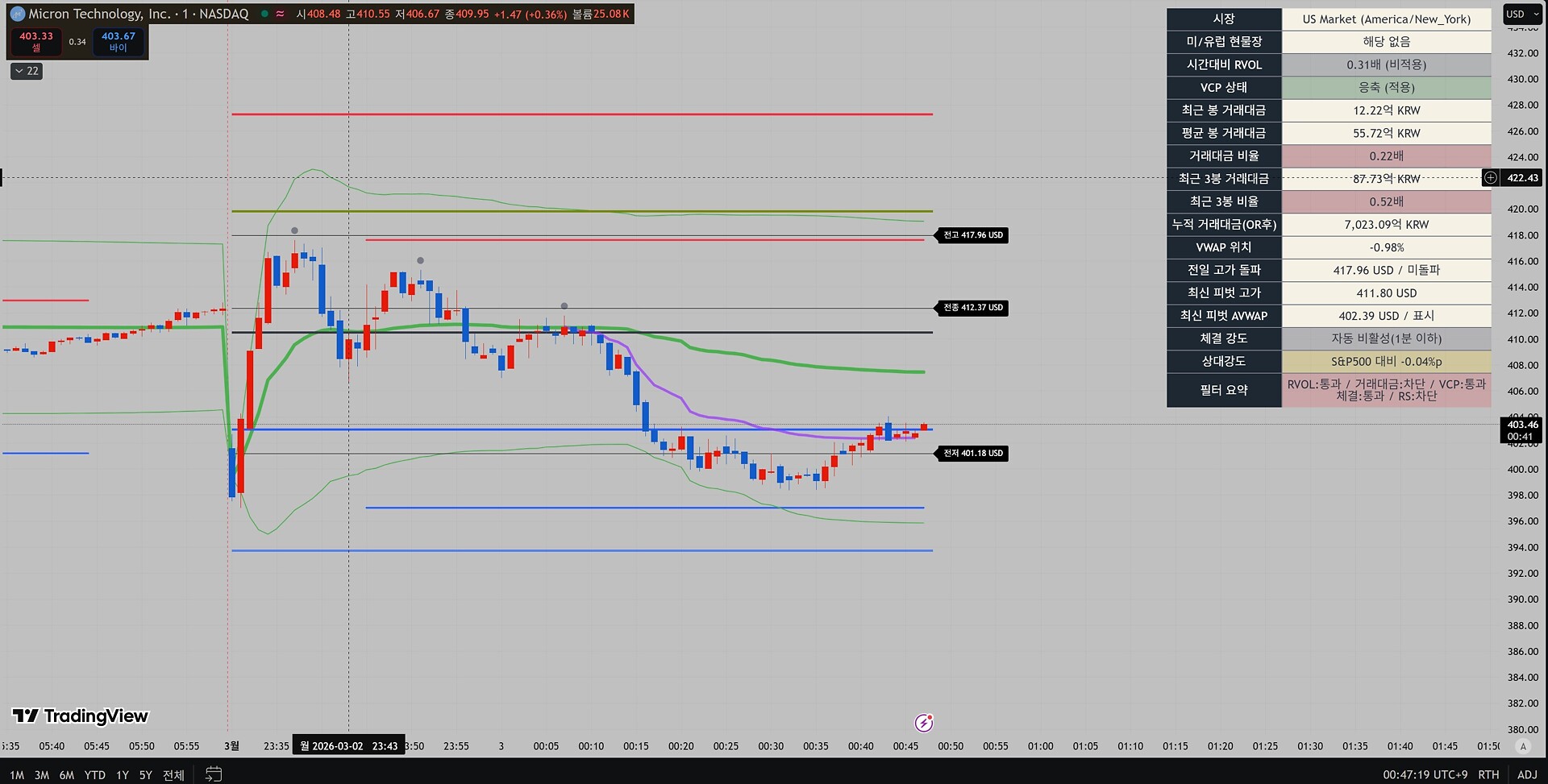
Task: Click the 403.67 buy button
Action: (119, 42)
